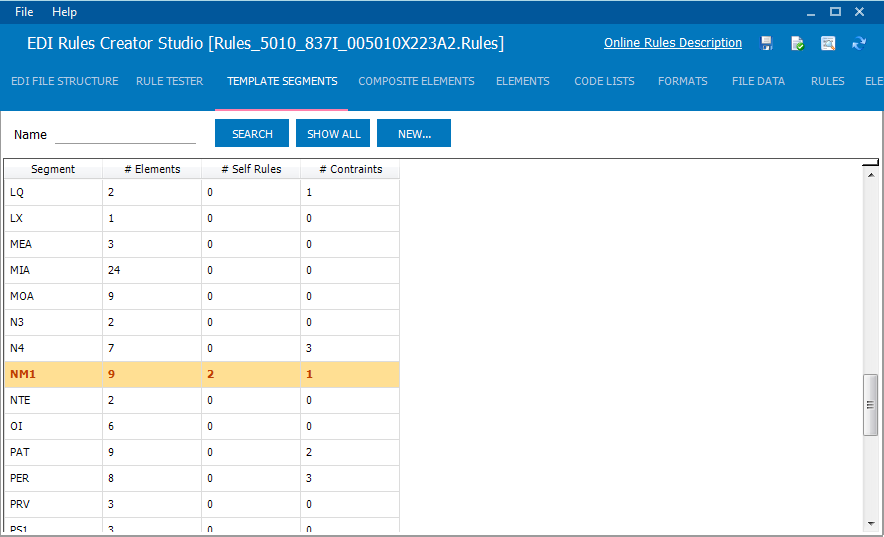Focus the Name search input field
The width and height of the screenshot is (884, 537).
point(125,135)
